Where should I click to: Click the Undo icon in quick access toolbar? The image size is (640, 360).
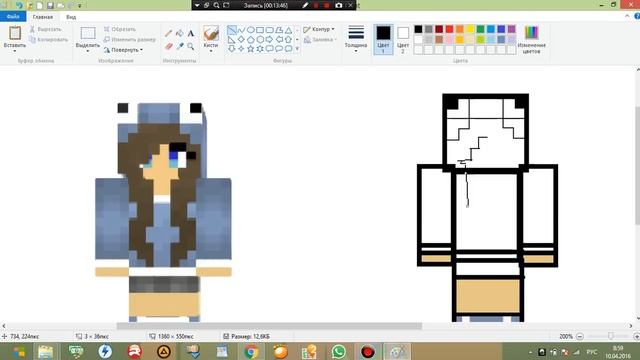(19, 5)
